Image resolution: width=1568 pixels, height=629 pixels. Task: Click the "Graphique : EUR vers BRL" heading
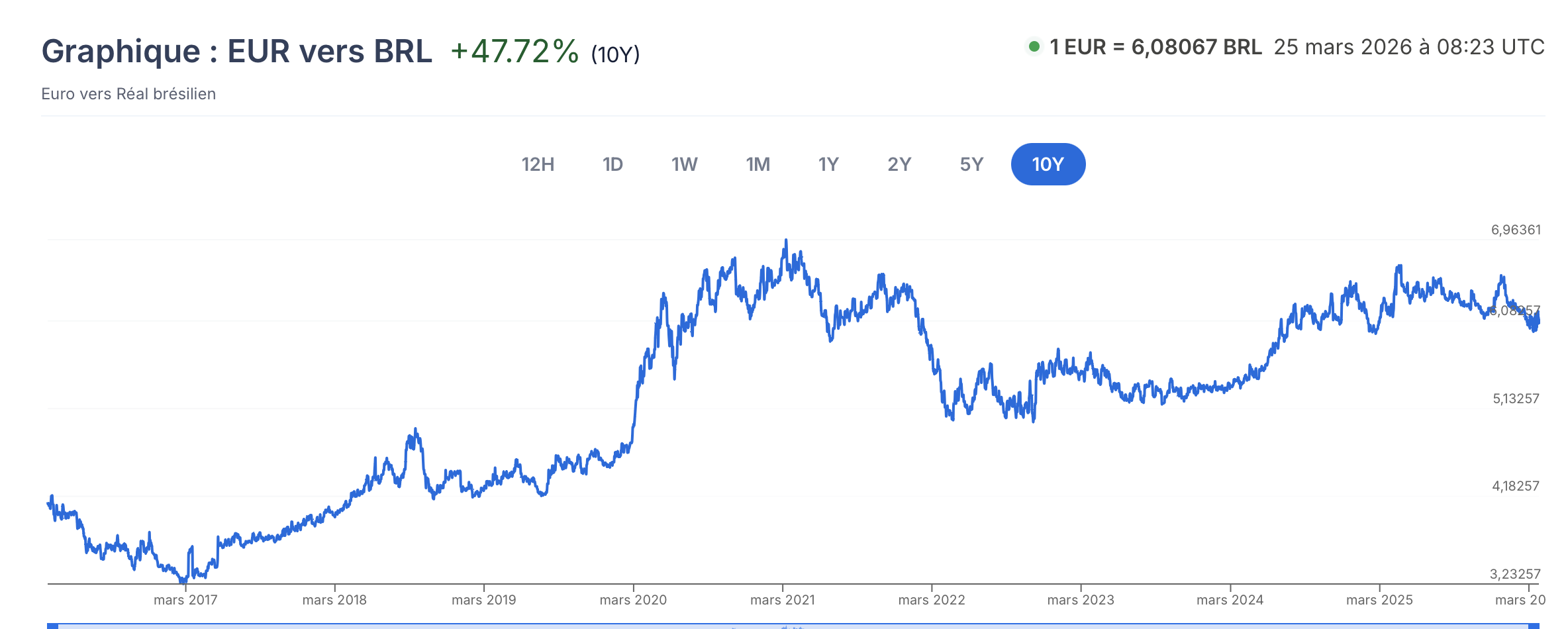coord(236,52)
